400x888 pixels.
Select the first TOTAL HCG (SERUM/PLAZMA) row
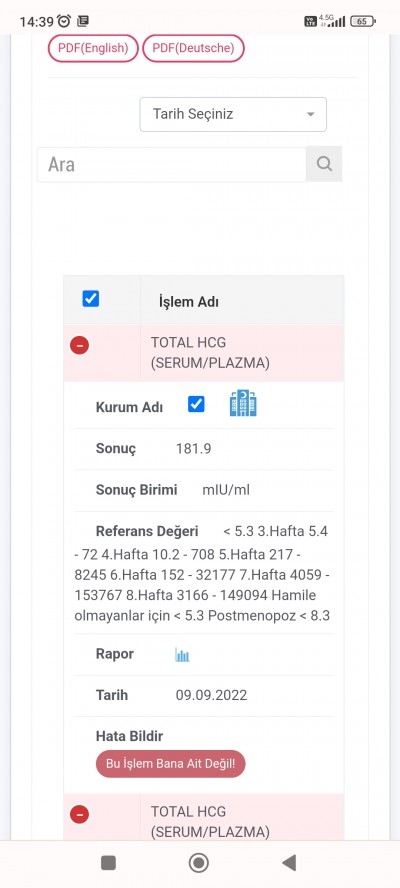(203, 353)
